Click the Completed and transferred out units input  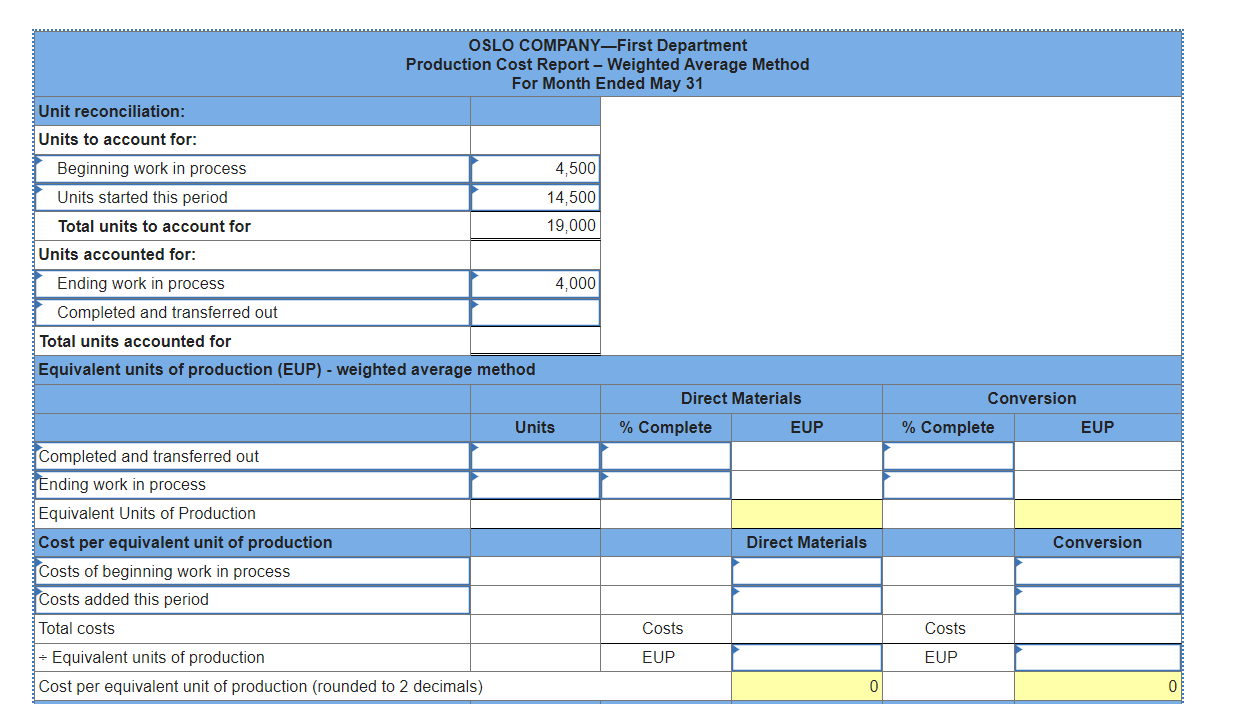coord(535,312)
